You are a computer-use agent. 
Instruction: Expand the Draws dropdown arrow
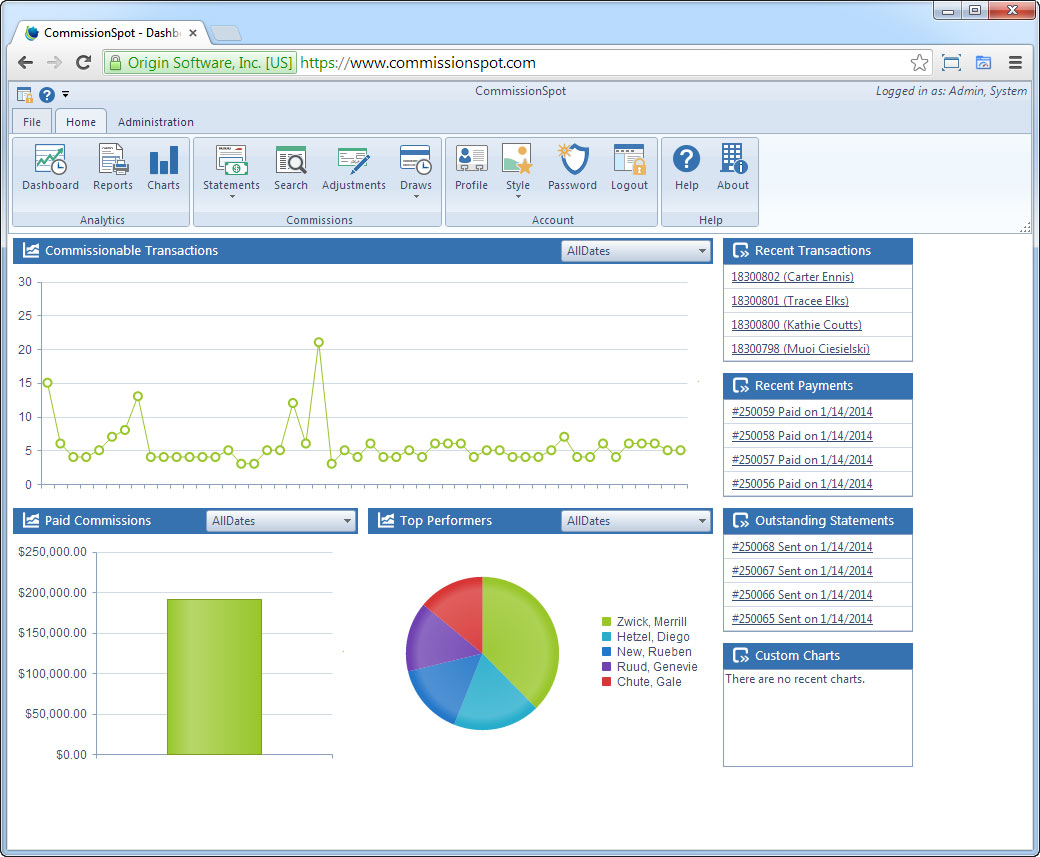coord(416,197)
